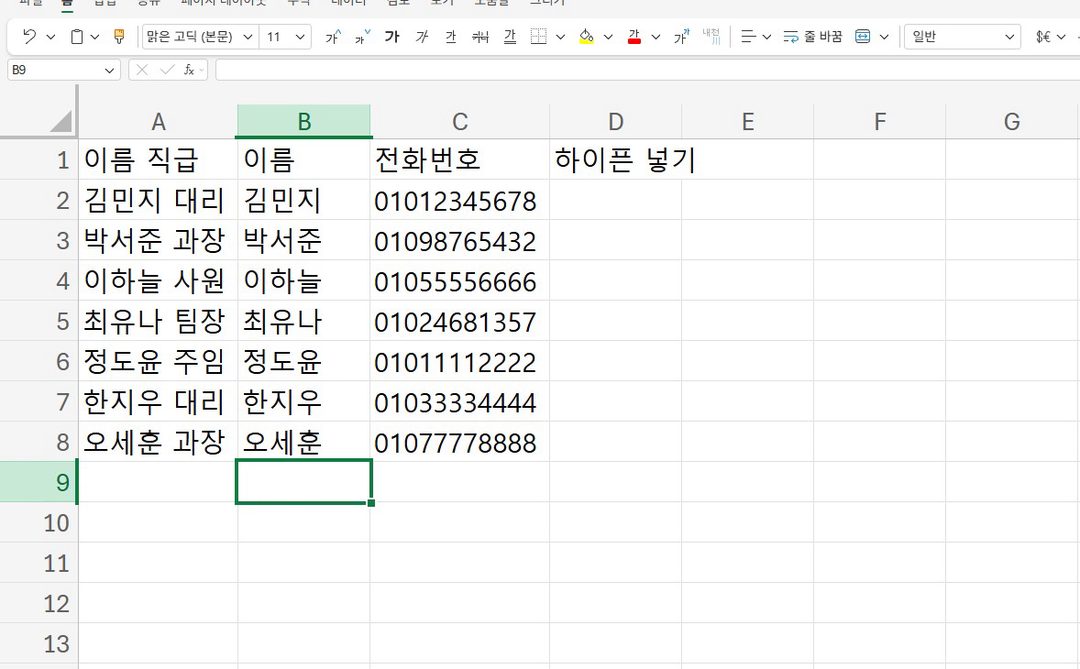Toggle double underline formatting
Screen dimensions: 1080x669
510,37
